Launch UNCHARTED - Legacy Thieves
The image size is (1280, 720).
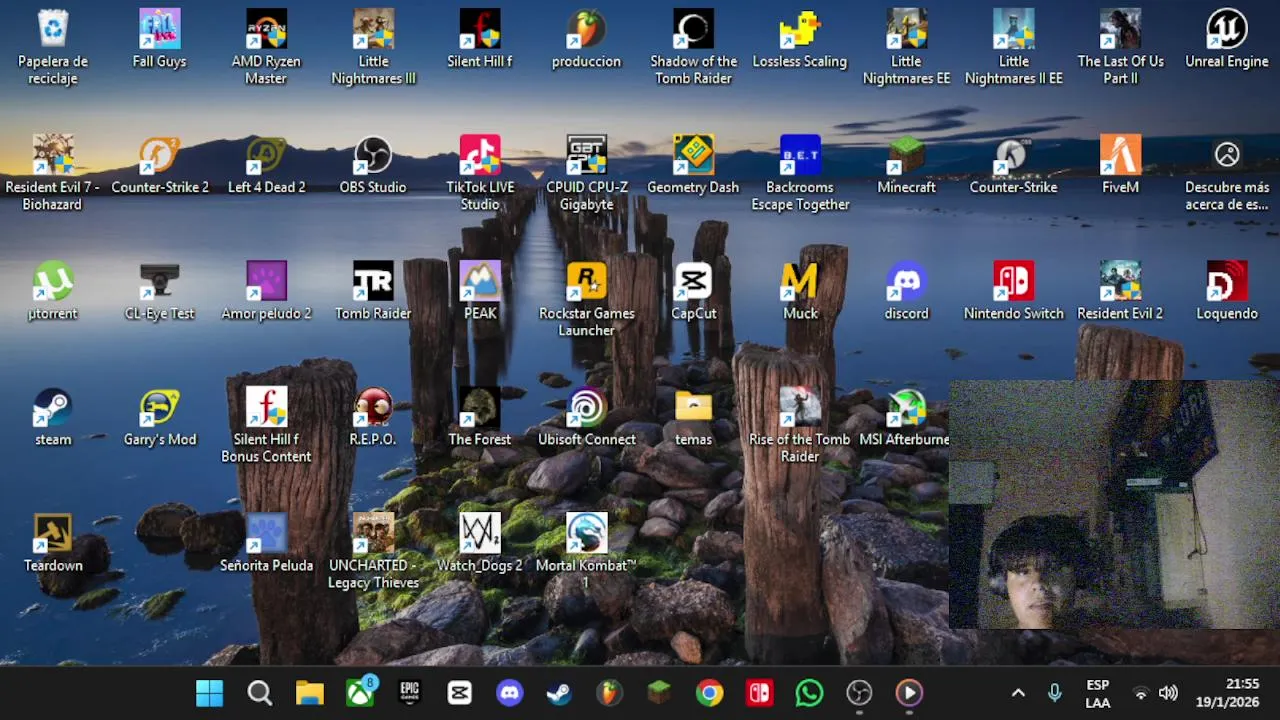(x=373, y=551)
